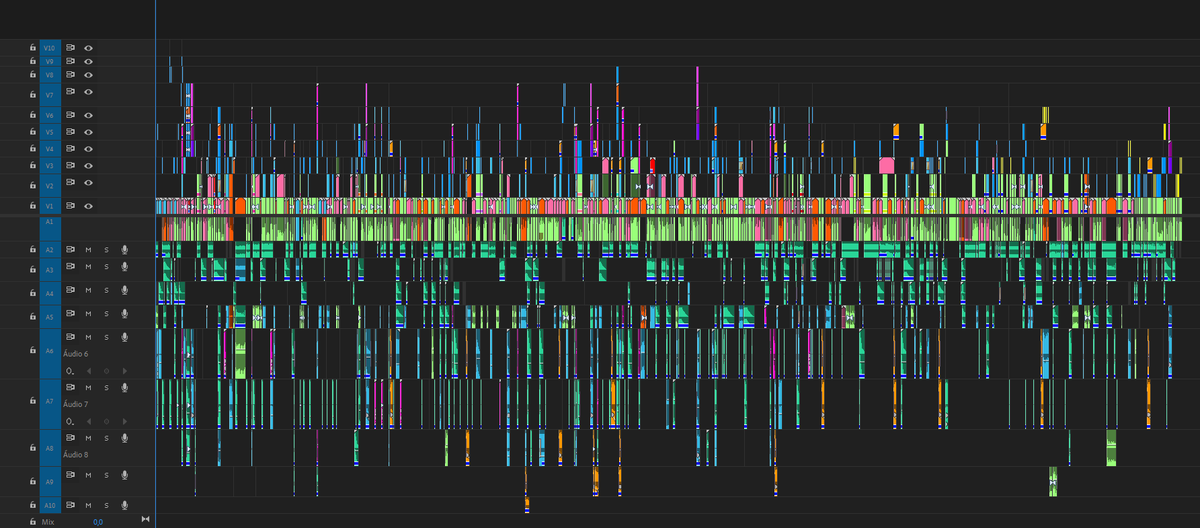Hide track V8 output with eye icon
Image resolution: width=1200 pixels, height=528 pixels.
pos(88,75)
